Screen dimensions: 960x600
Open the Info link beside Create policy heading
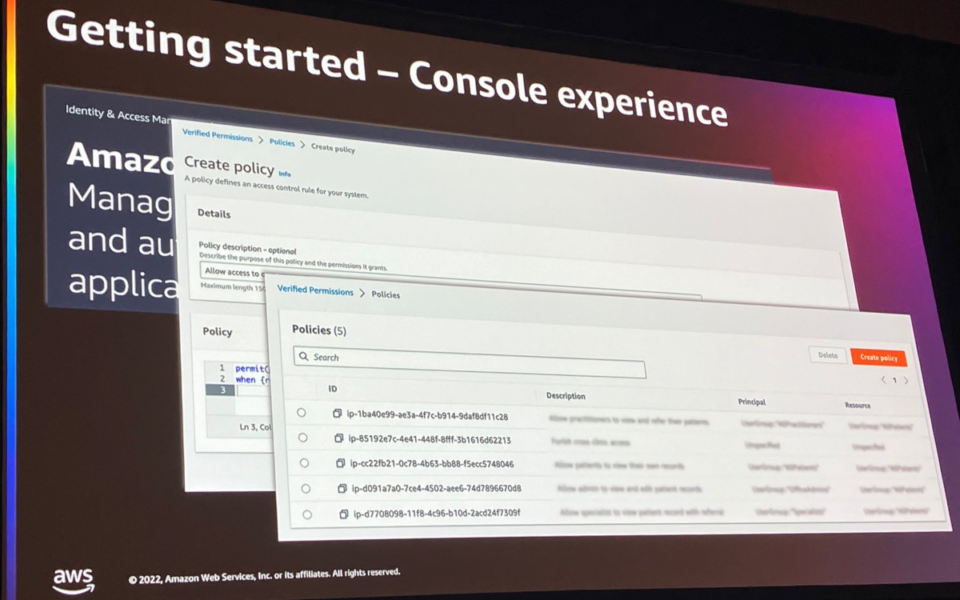click(x=285, y=173)
